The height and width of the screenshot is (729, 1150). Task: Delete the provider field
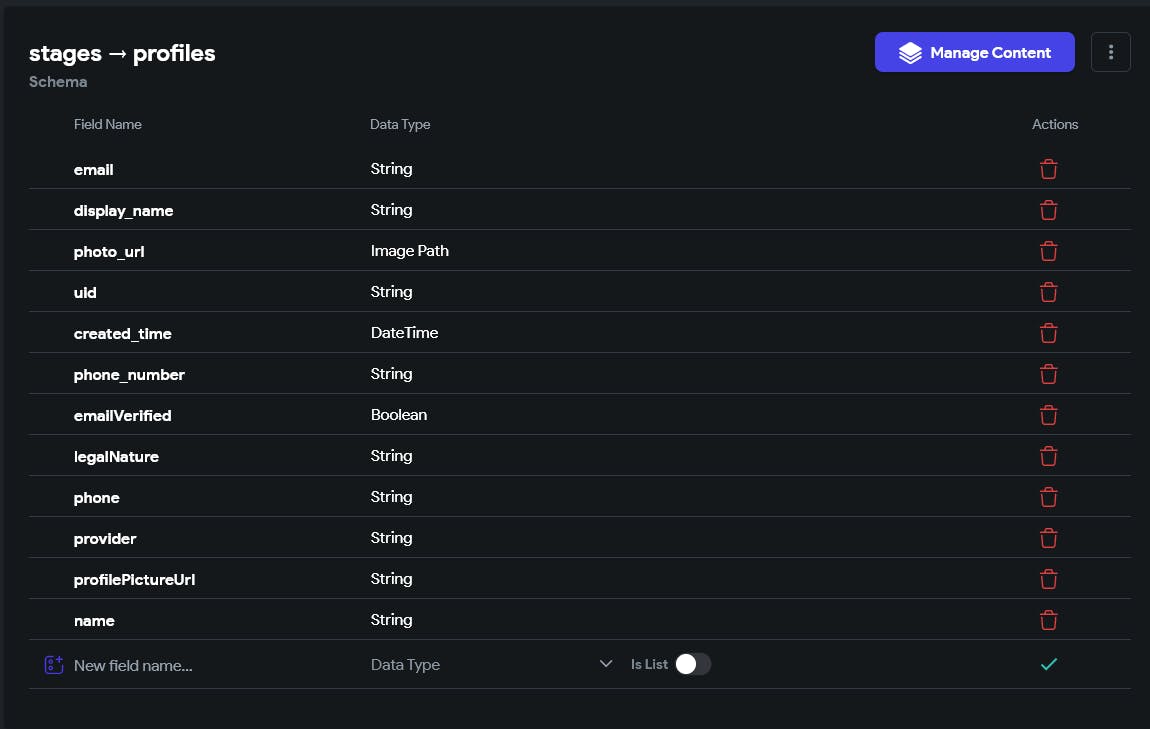[x=1048, y=538]
